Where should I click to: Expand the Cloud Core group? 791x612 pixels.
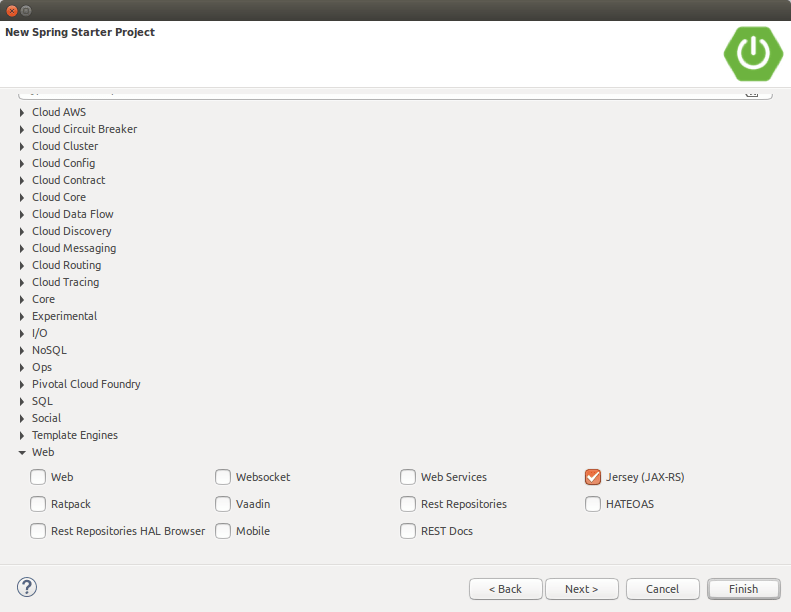tap(22, 198)
